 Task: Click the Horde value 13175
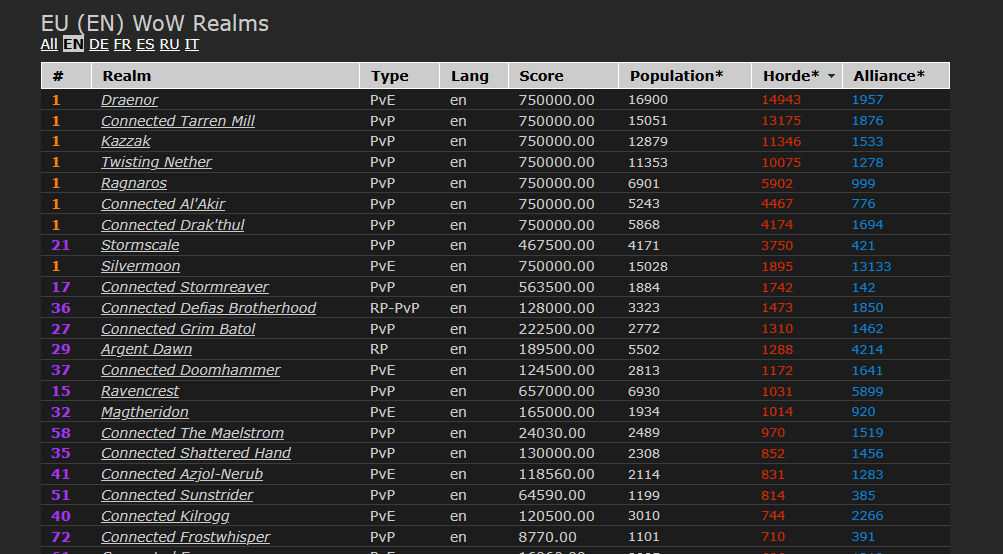pos(781,121)
